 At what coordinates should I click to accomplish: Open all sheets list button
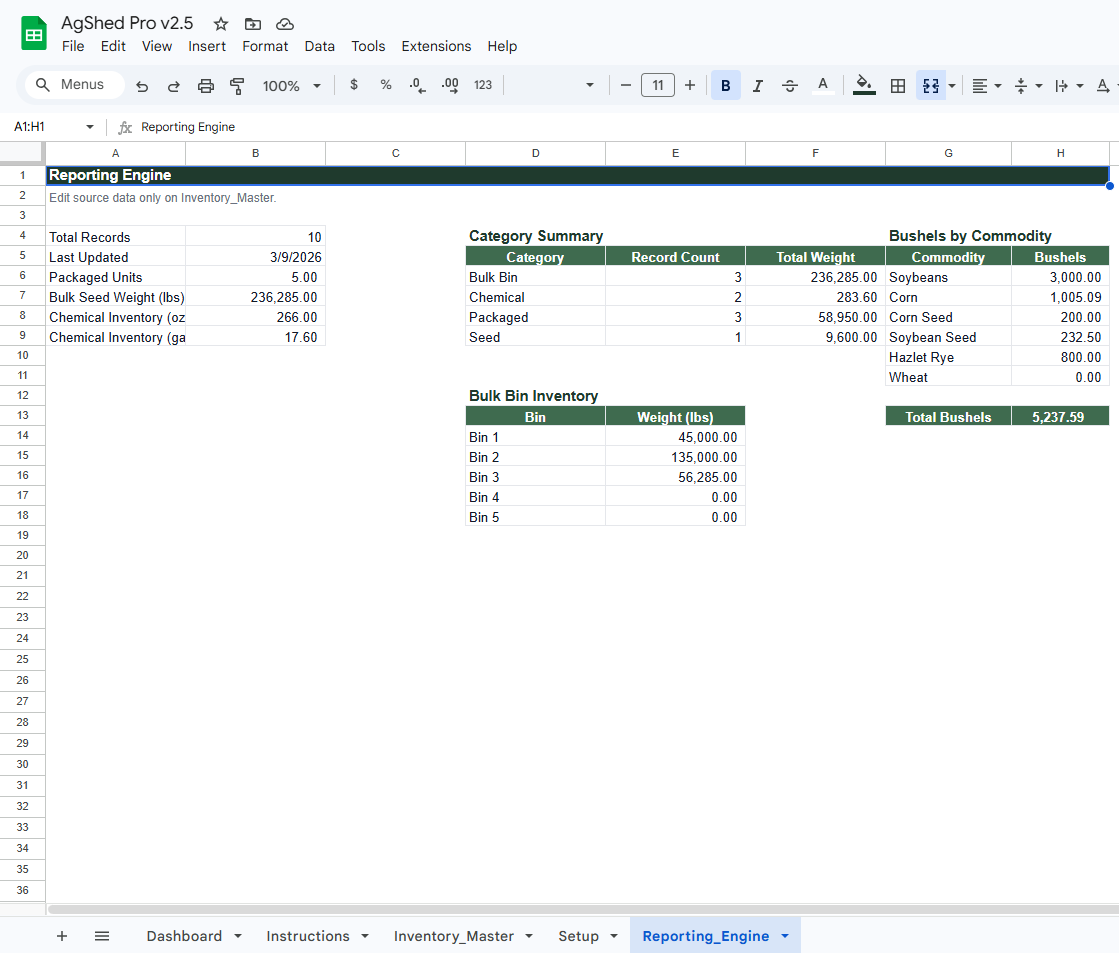(102, 936)
